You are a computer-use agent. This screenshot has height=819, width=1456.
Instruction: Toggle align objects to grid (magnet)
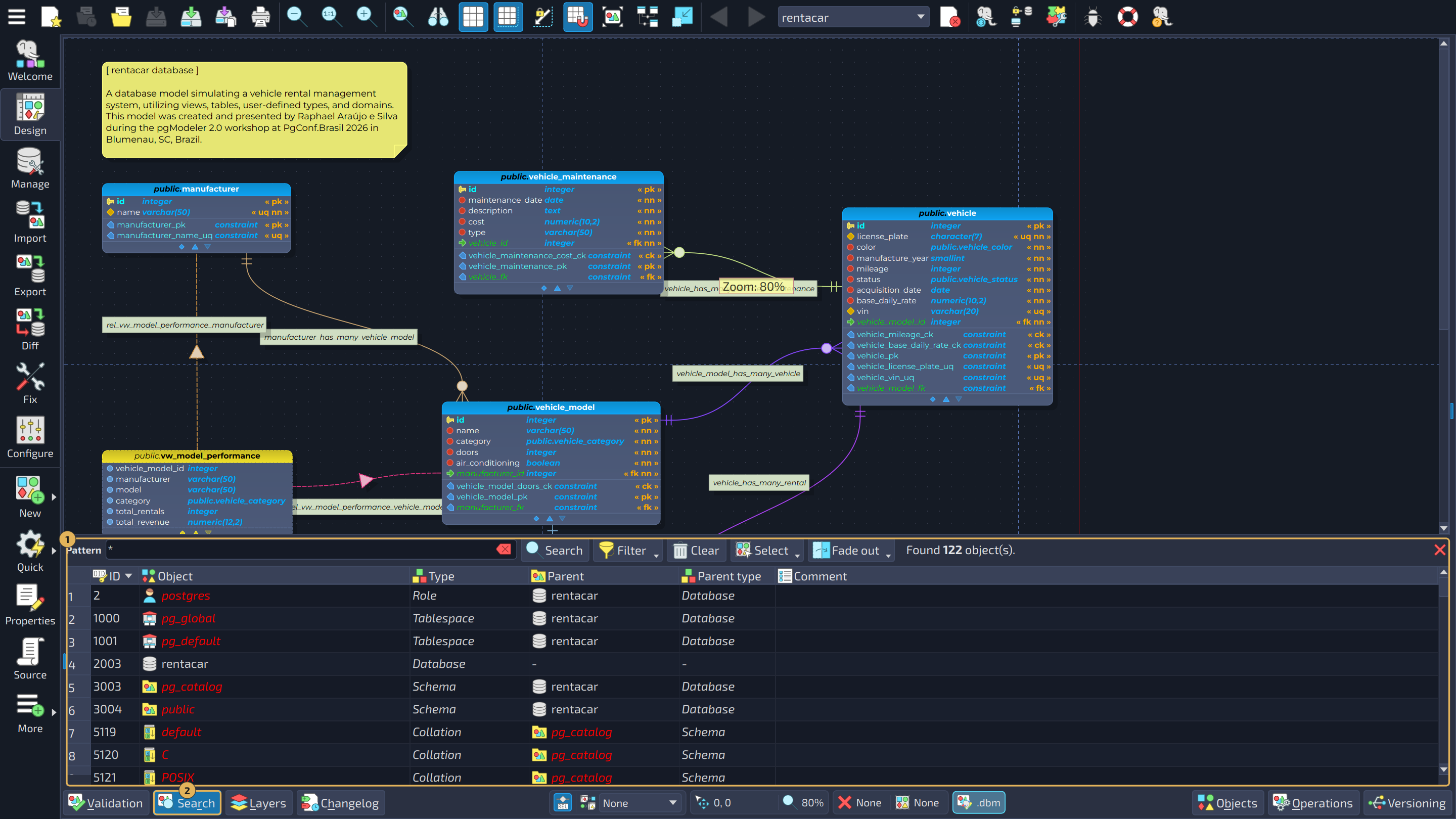(x=578, y=17)
